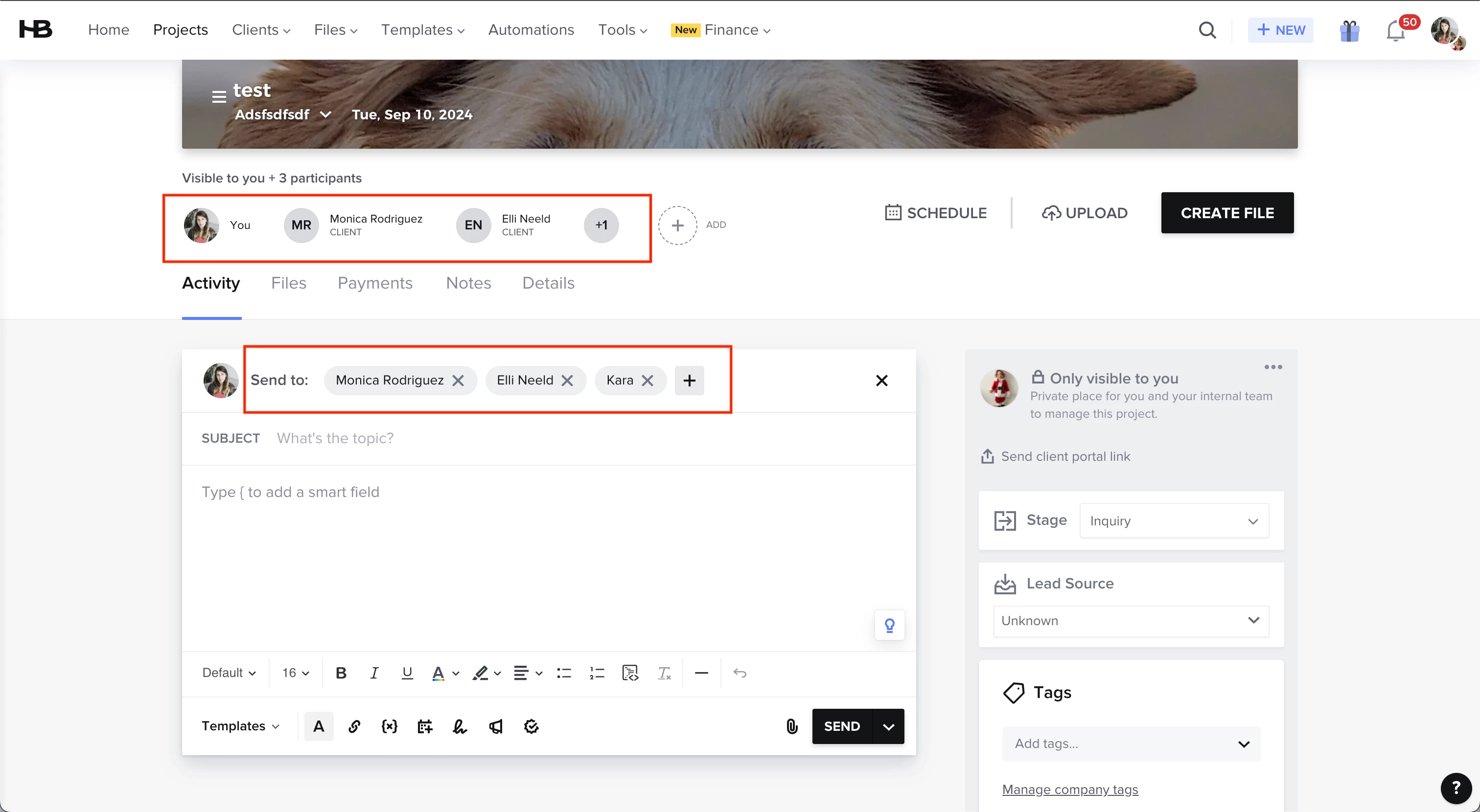Image resolution: width=1480 pixels, height=812 pixels.
Task: Open the Templates dropdown in email composer
Action: click(x=240, y=726)
